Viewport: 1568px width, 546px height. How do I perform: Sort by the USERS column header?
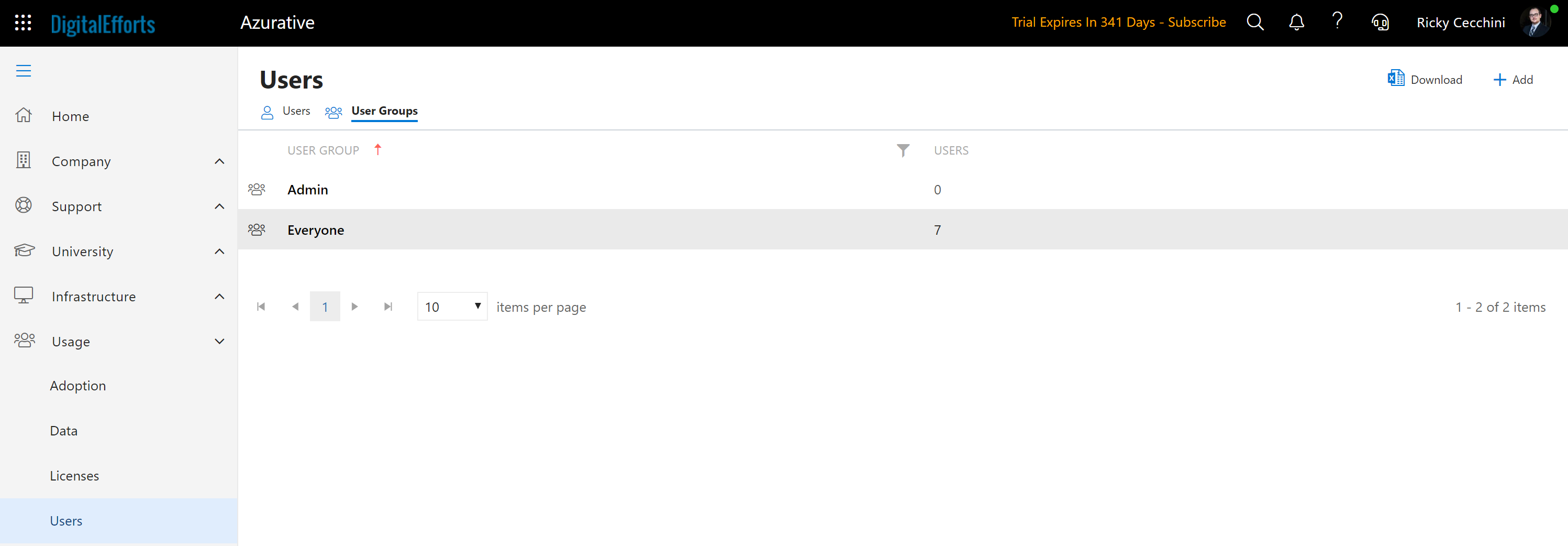point(951,150)
